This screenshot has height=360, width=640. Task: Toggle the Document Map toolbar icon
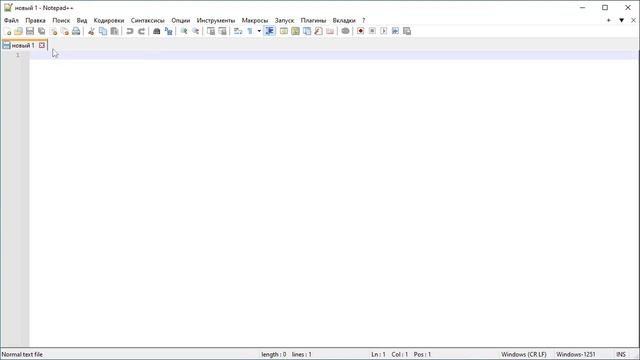(x=295, y=31)
